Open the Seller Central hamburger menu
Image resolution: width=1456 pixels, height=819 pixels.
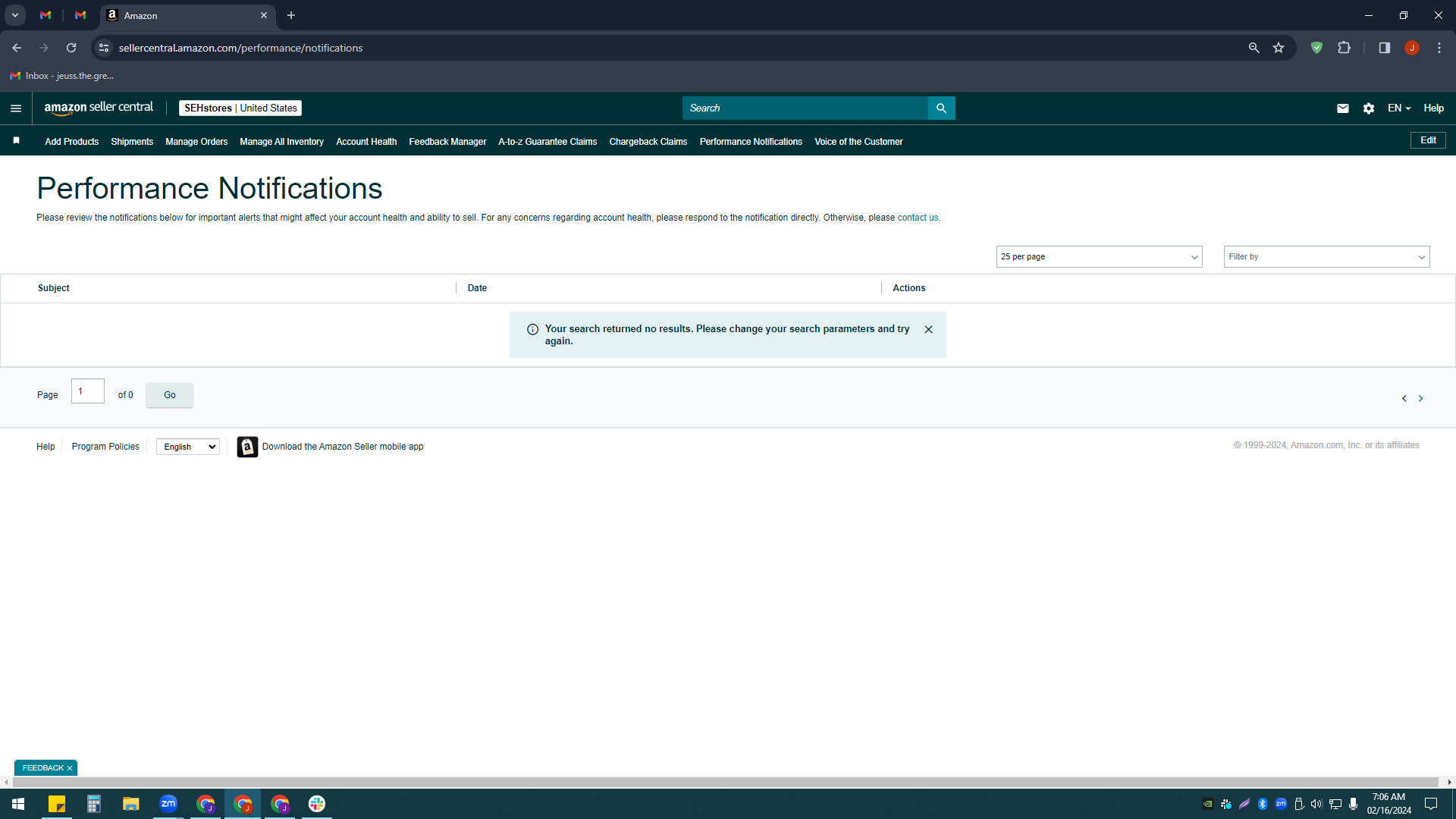(x=16, y=108)
